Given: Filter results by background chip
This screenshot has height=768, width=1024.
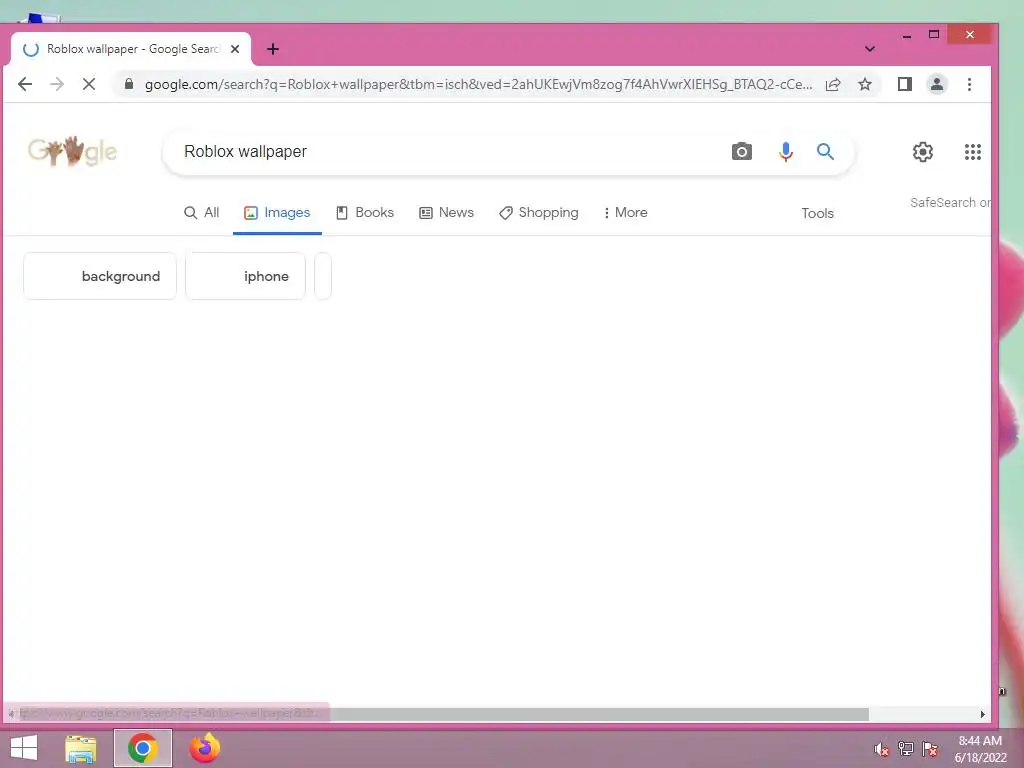Looking at the screenshot, I should coord(100,276).
